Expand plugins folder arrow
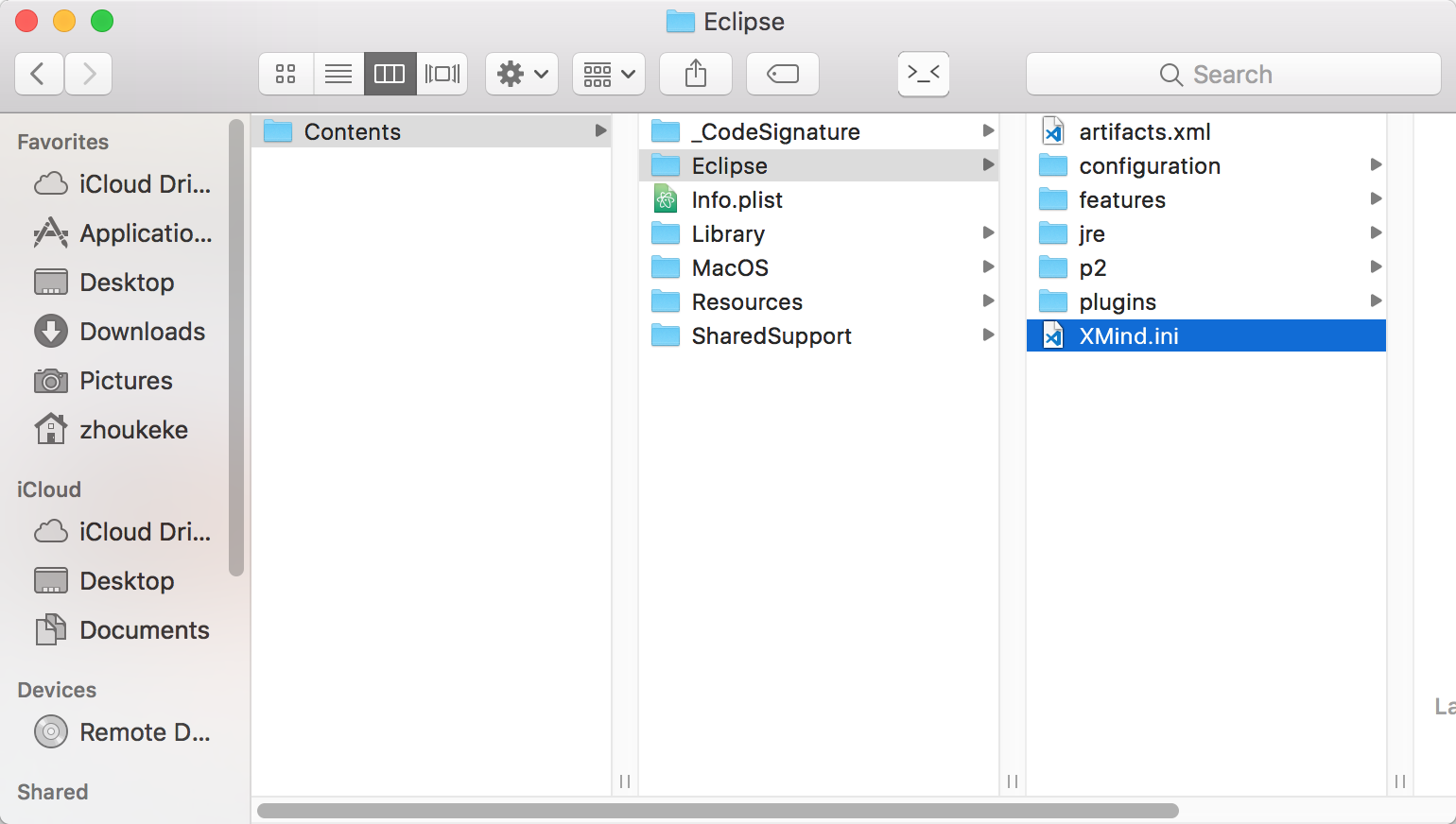The height and width of the screenshot is (824, 1456). pos(1376,300)
